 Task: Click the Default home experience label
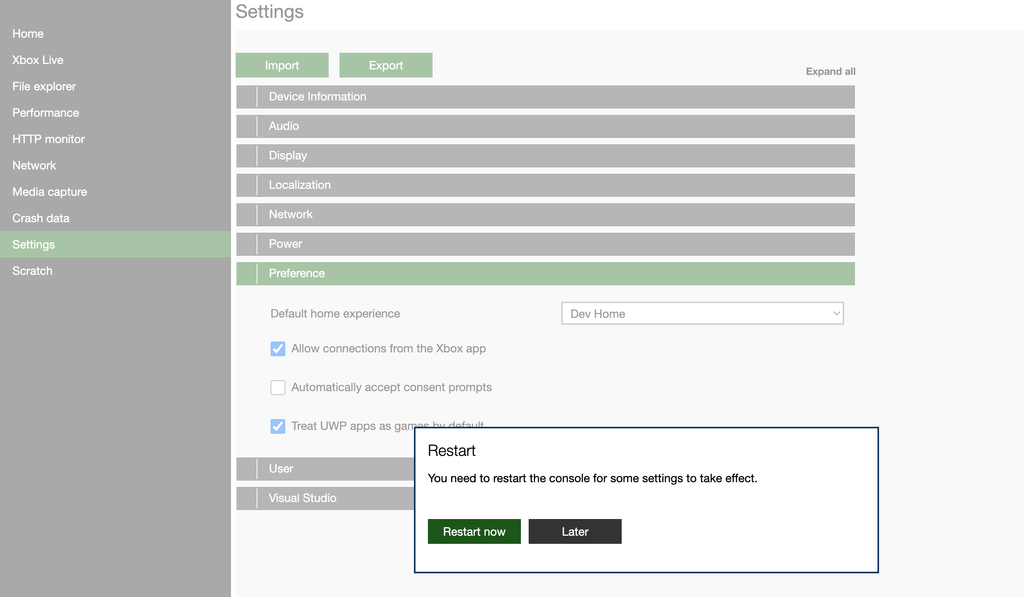[335, 314]
